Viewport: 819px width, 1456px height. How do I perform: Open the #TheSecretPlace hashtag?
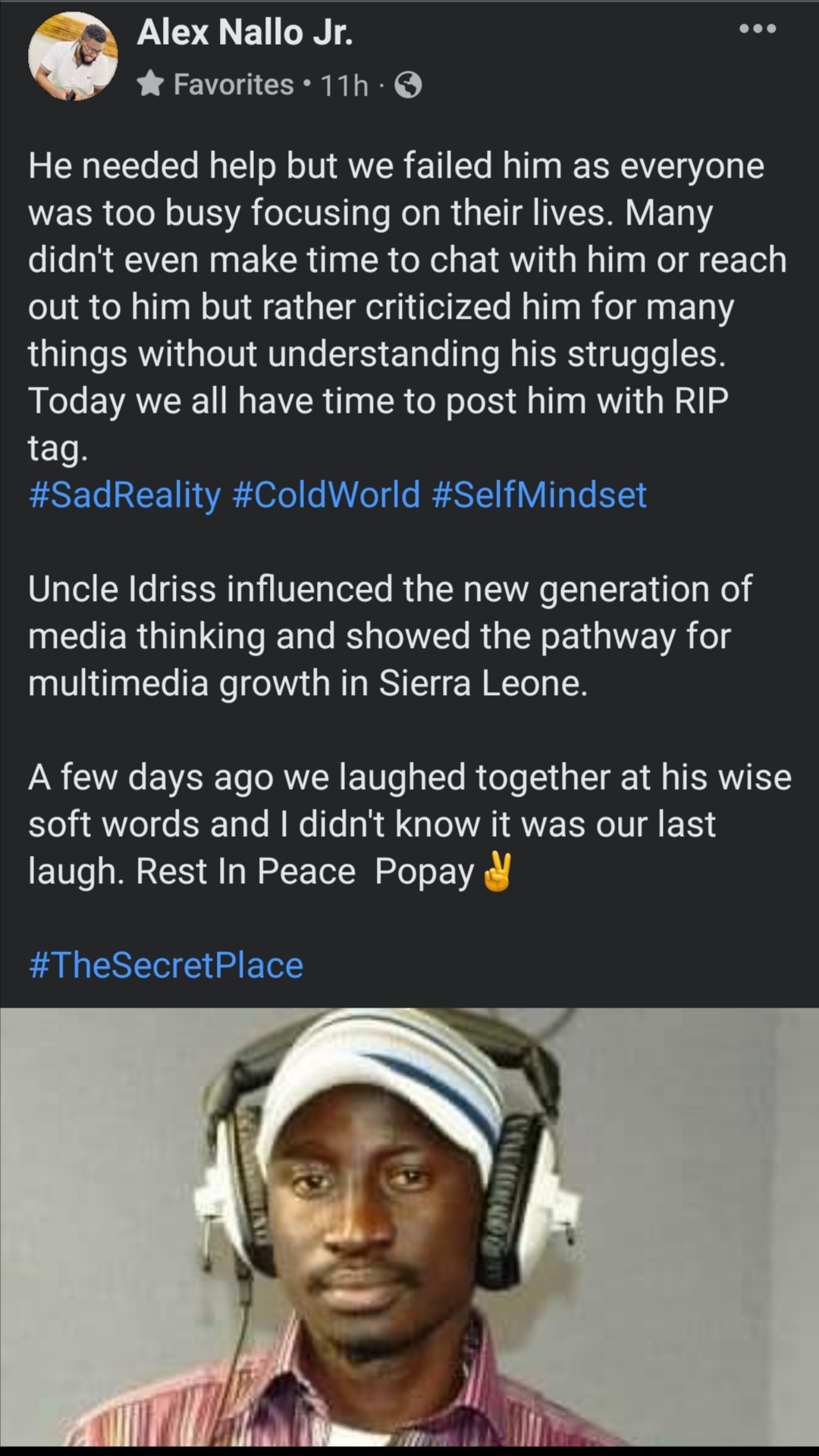[166, 965]
